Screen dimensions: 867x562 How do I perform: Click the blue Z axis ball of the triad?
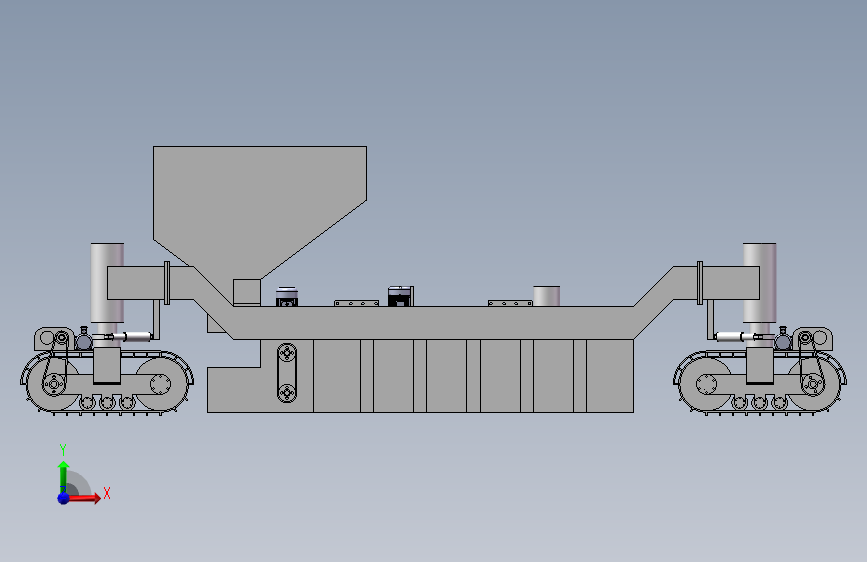coord(63,498)
